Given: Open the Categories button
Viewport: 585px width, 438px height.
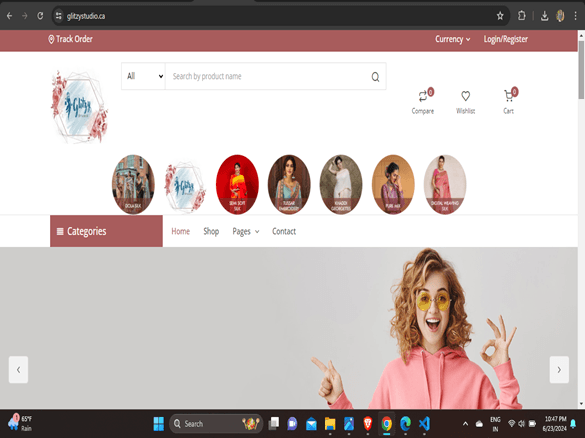Looking at the screenshot, I should click(106, 231).
